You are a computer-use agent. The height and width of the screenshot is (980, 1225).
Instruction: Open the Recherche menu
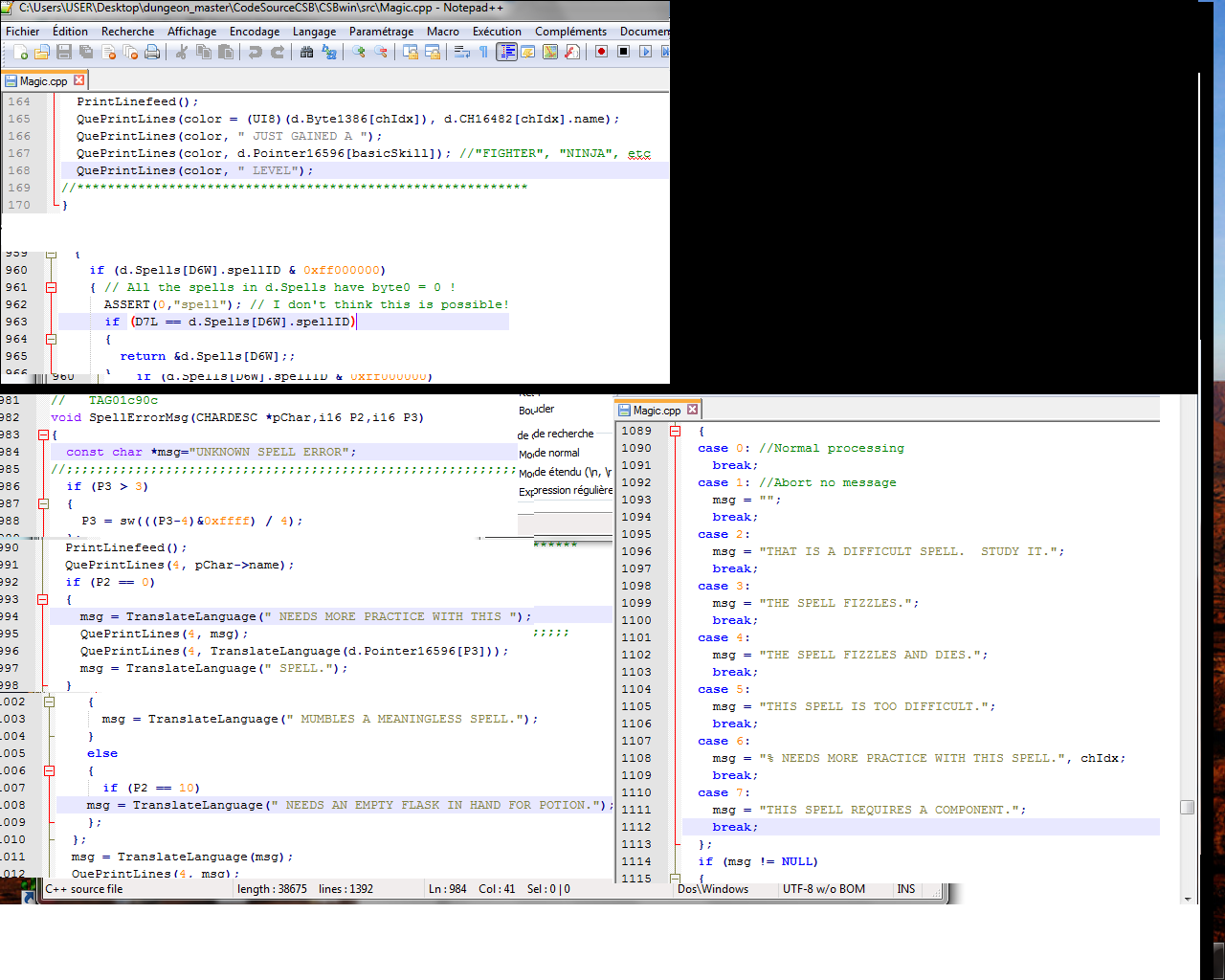127,32
